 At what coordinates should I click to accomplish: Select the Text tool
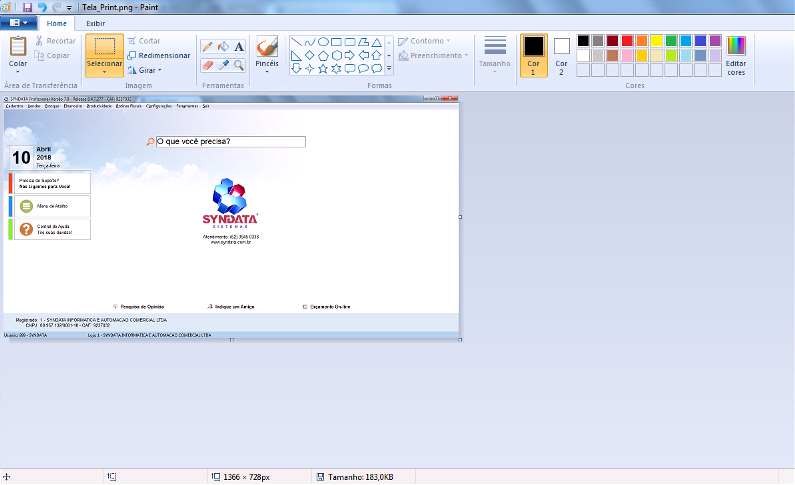tap(239, 47)
